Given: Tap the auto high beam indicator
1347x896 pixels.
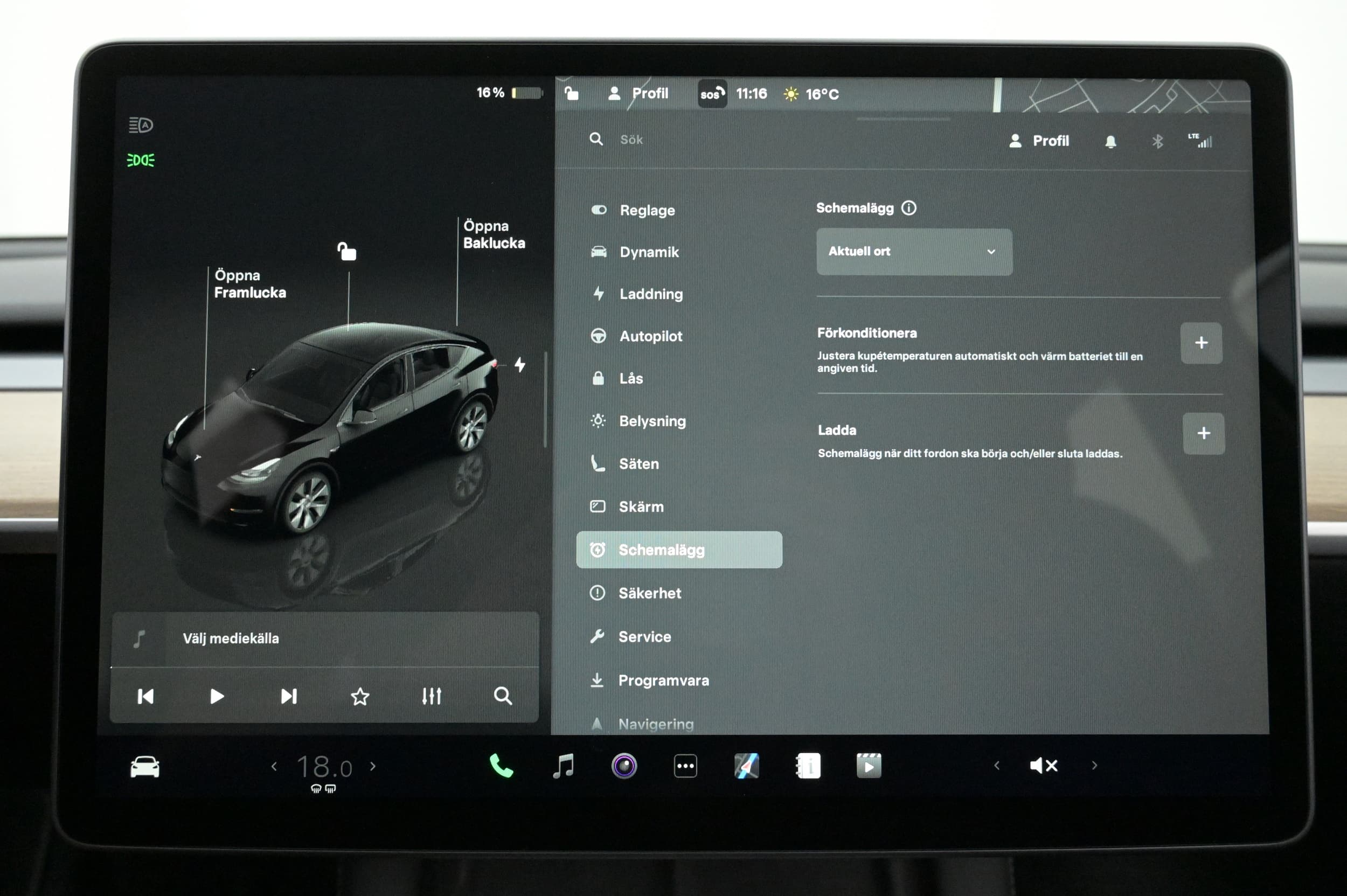Looking at the screenshot, I should coord(141,124).
